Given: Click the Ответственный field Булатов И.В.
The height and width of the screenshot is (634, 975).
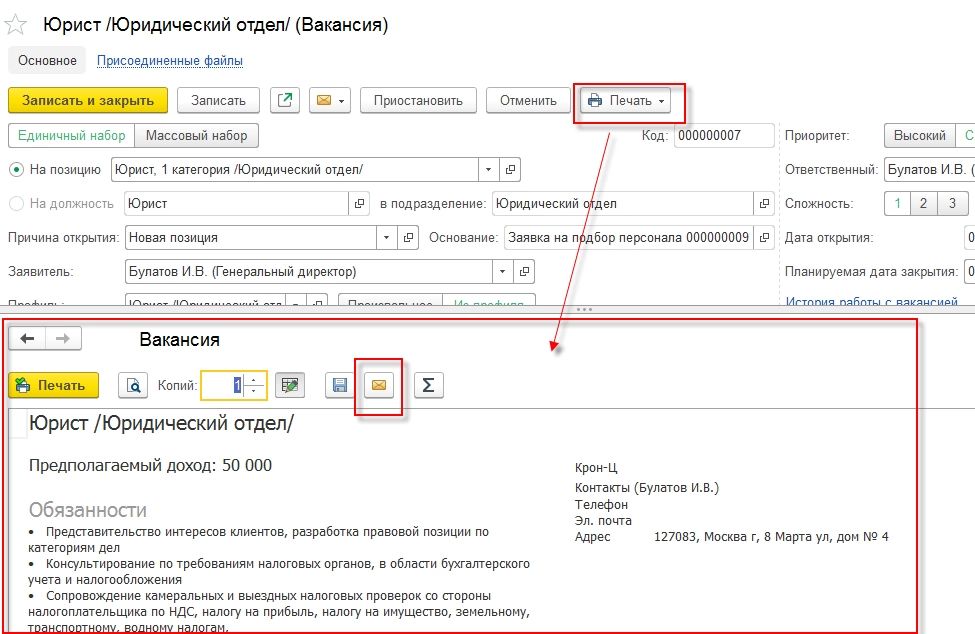Looking at the screenshot, I should pyautogui.click(x=929, y=170).
